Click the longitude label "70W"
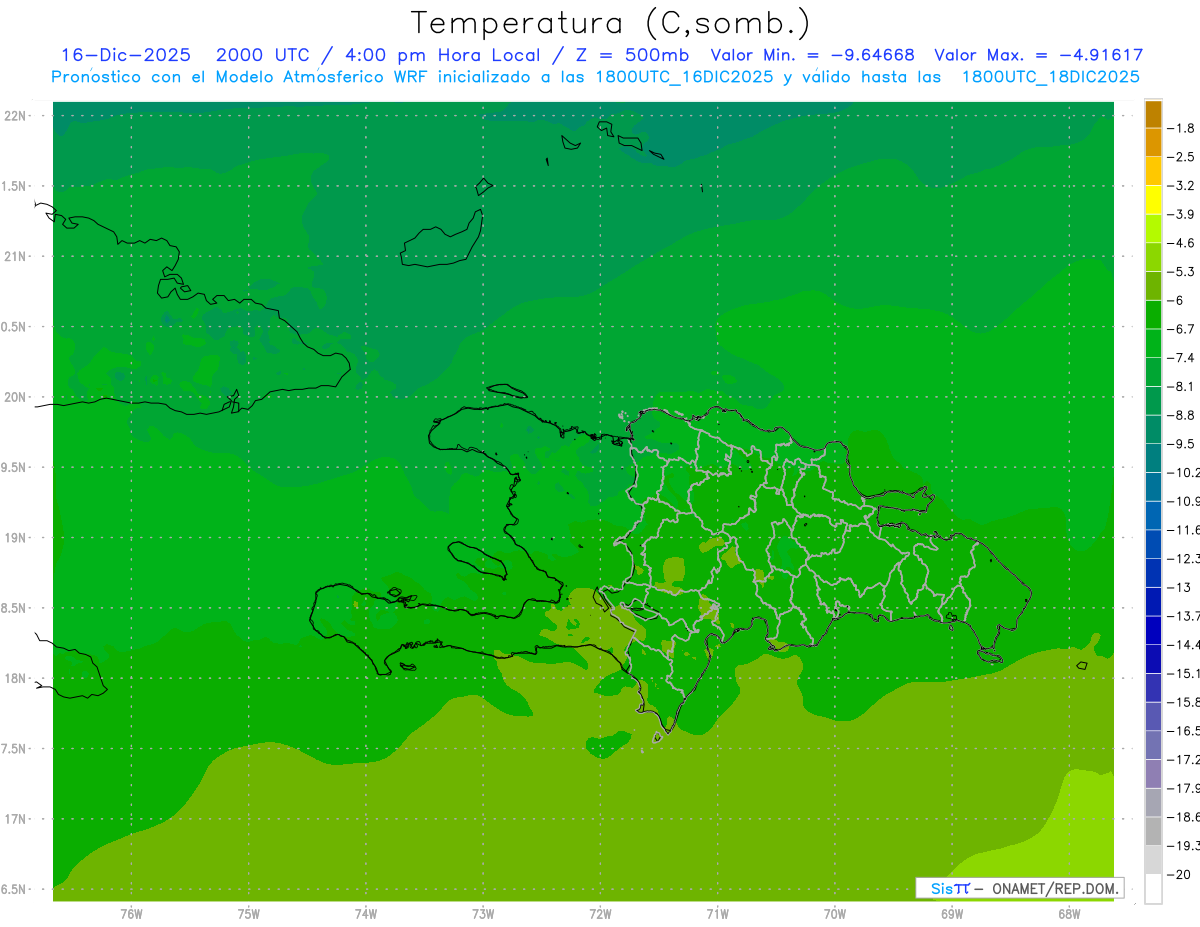 (x=835, y=914)
